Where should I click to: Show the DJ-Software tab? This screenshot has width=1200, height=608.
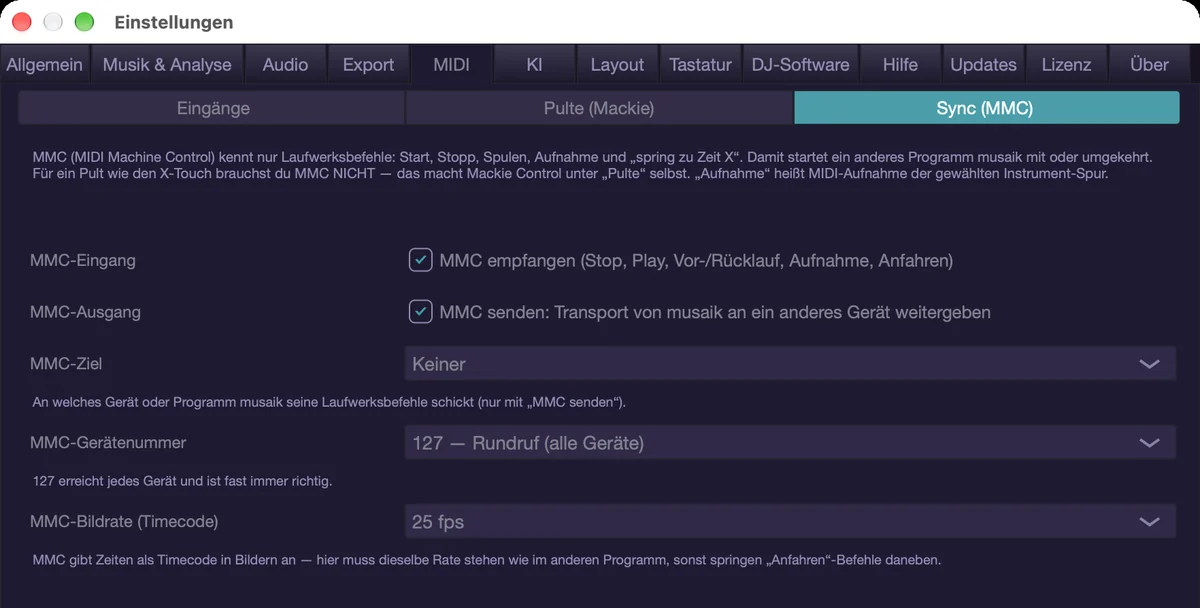click(x=800, y=64)
